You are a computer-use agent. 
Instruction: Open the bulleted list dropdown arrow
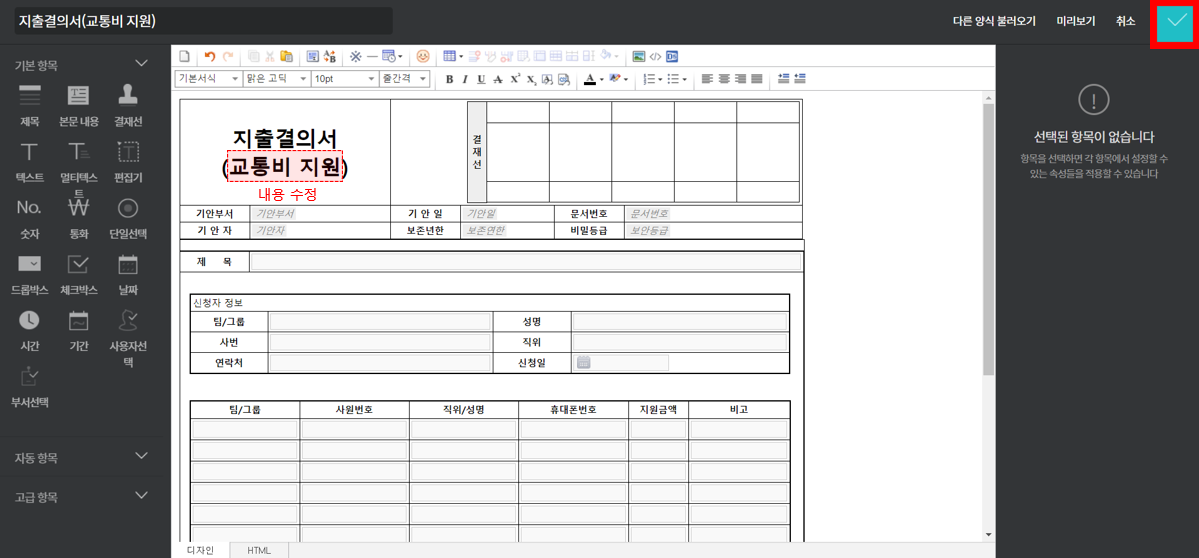(x=684, y=79)
